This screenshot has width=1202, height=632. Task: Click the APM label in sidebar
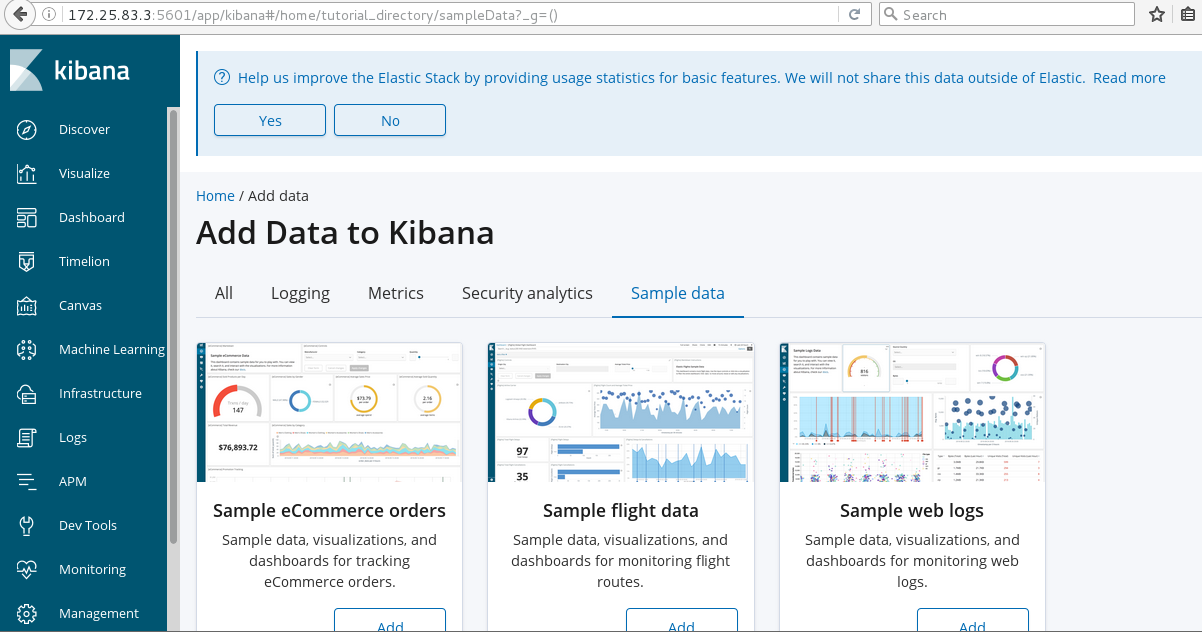pos(73,482)
